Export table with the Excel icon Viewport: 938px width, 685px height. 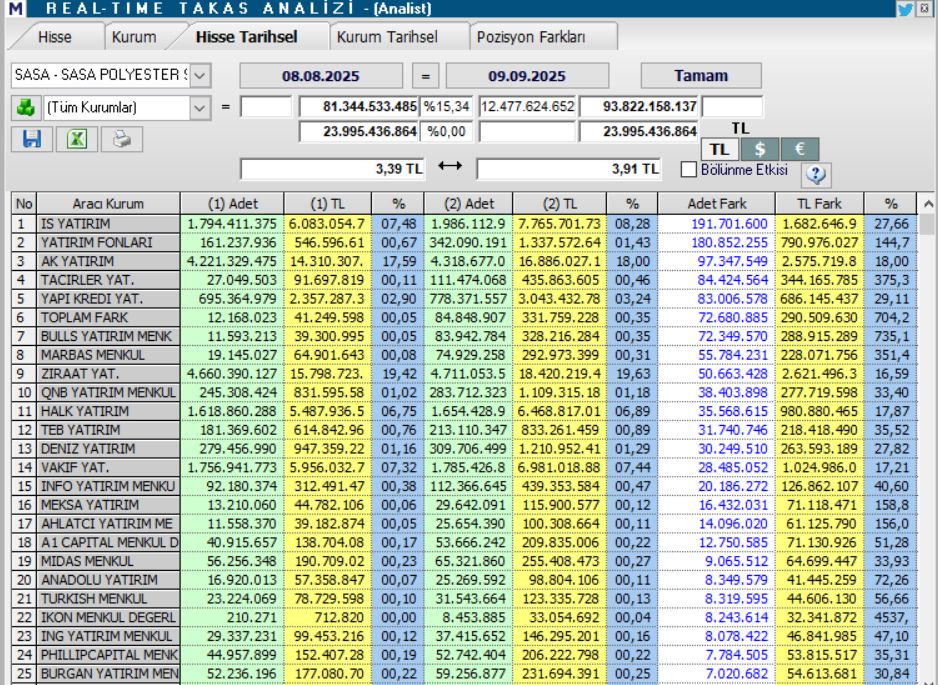(x=77, y=139)
